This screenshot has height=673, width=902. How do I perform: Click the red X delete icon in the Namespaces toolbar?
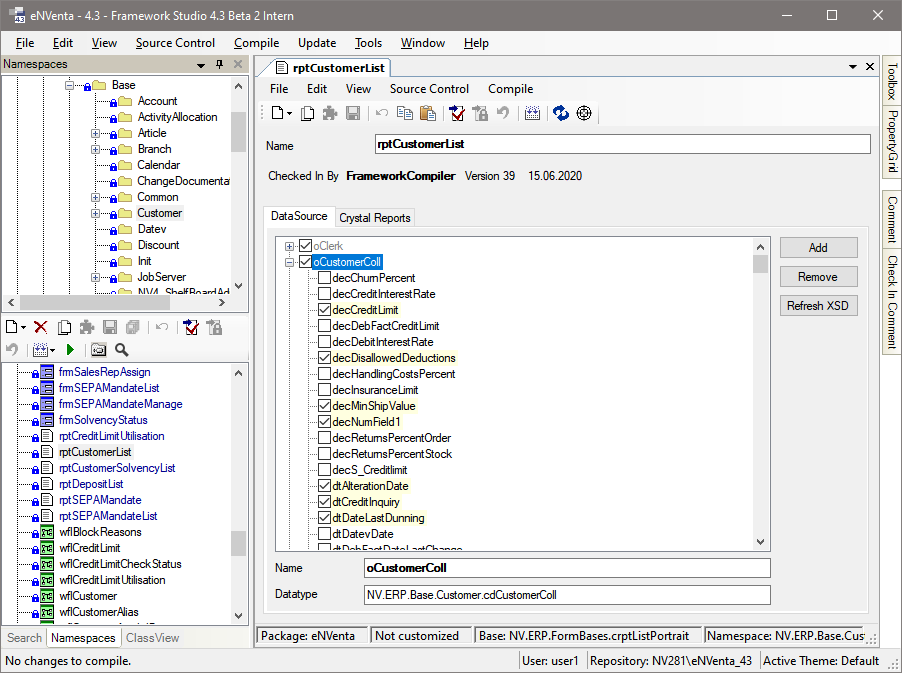41,328
